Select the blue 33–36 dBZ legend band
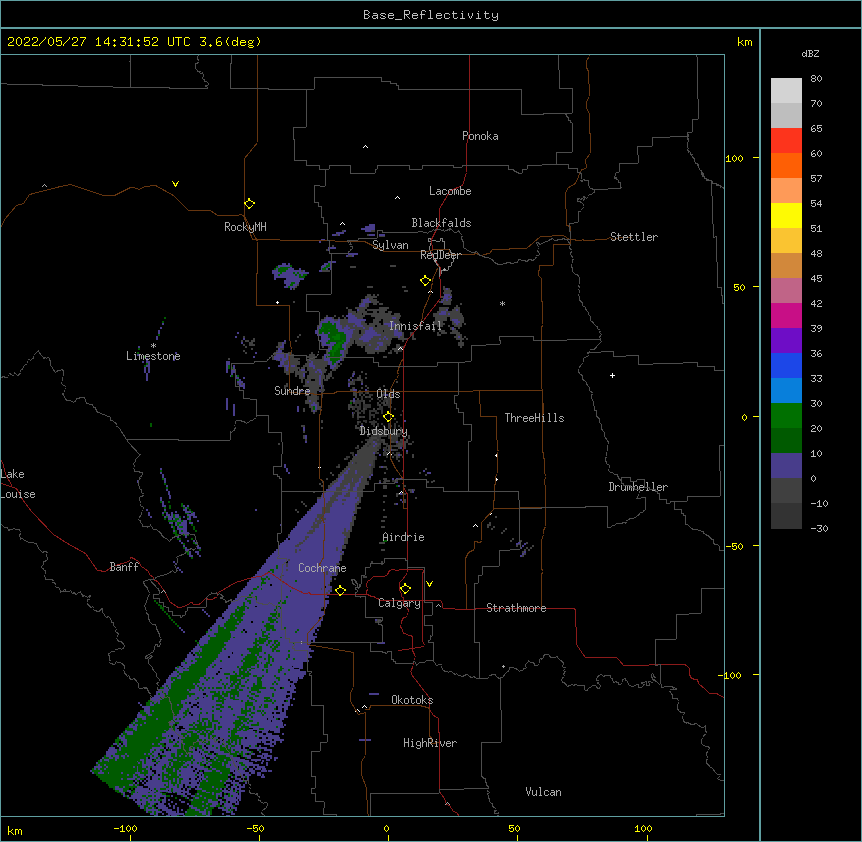 (786, 365)
